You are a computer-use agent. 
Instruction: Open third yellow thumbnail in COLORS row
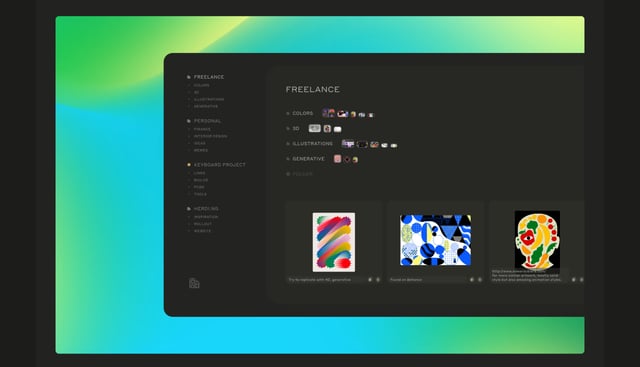pos(353,114)
